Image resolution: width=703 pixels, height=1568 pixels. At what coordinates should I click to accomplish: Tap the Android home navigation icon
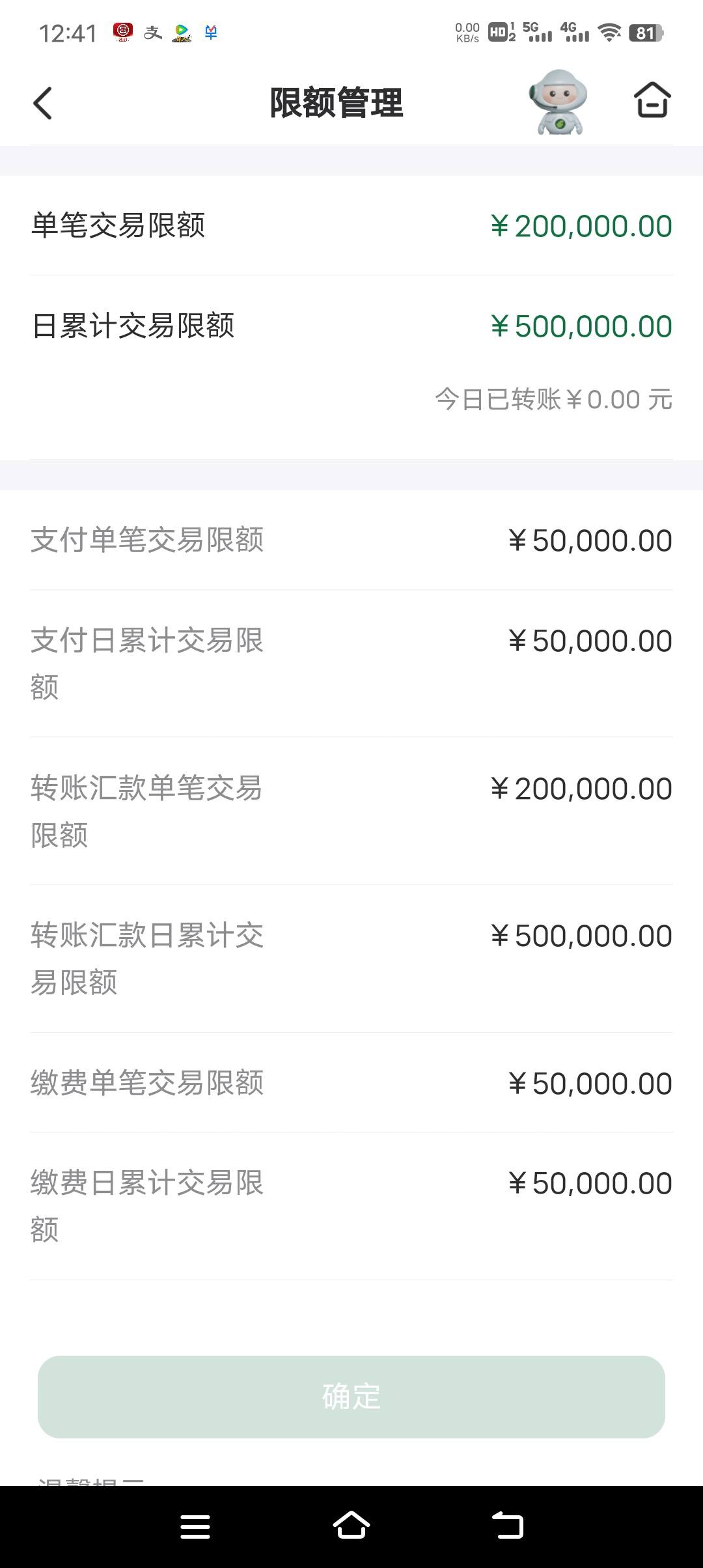point(351,1525)
